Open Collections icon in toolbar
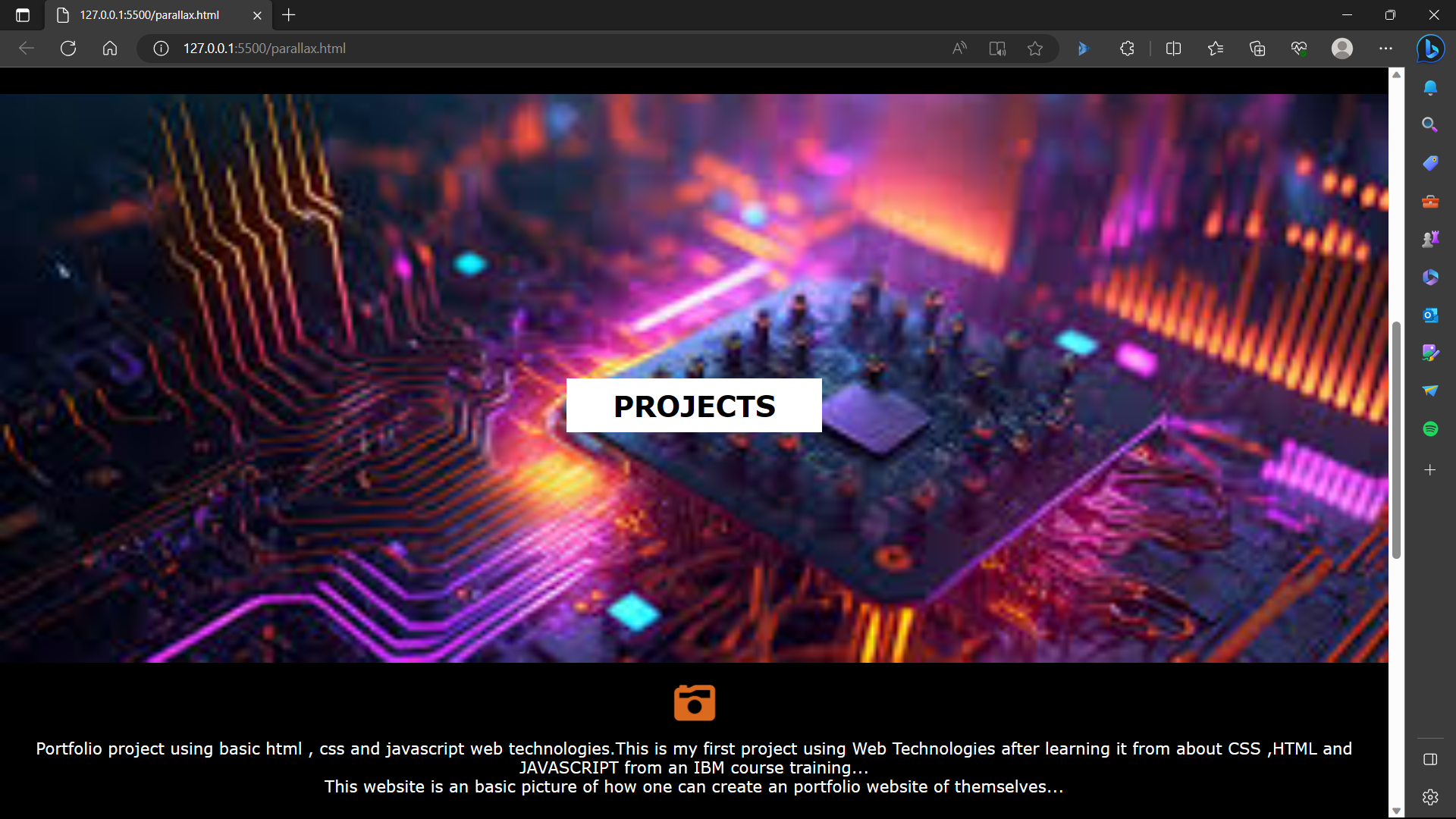This screenshot has width=1456, height=819. pos(1257,49)
